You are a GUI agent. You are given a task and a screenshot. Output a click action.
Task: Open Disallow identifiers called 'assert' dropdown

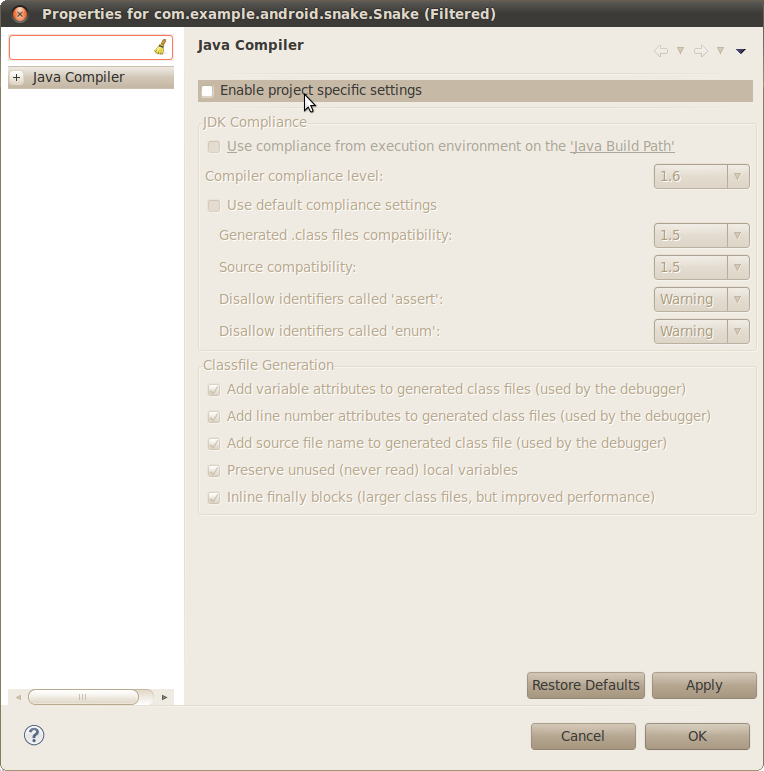click(x=702, y=299)
